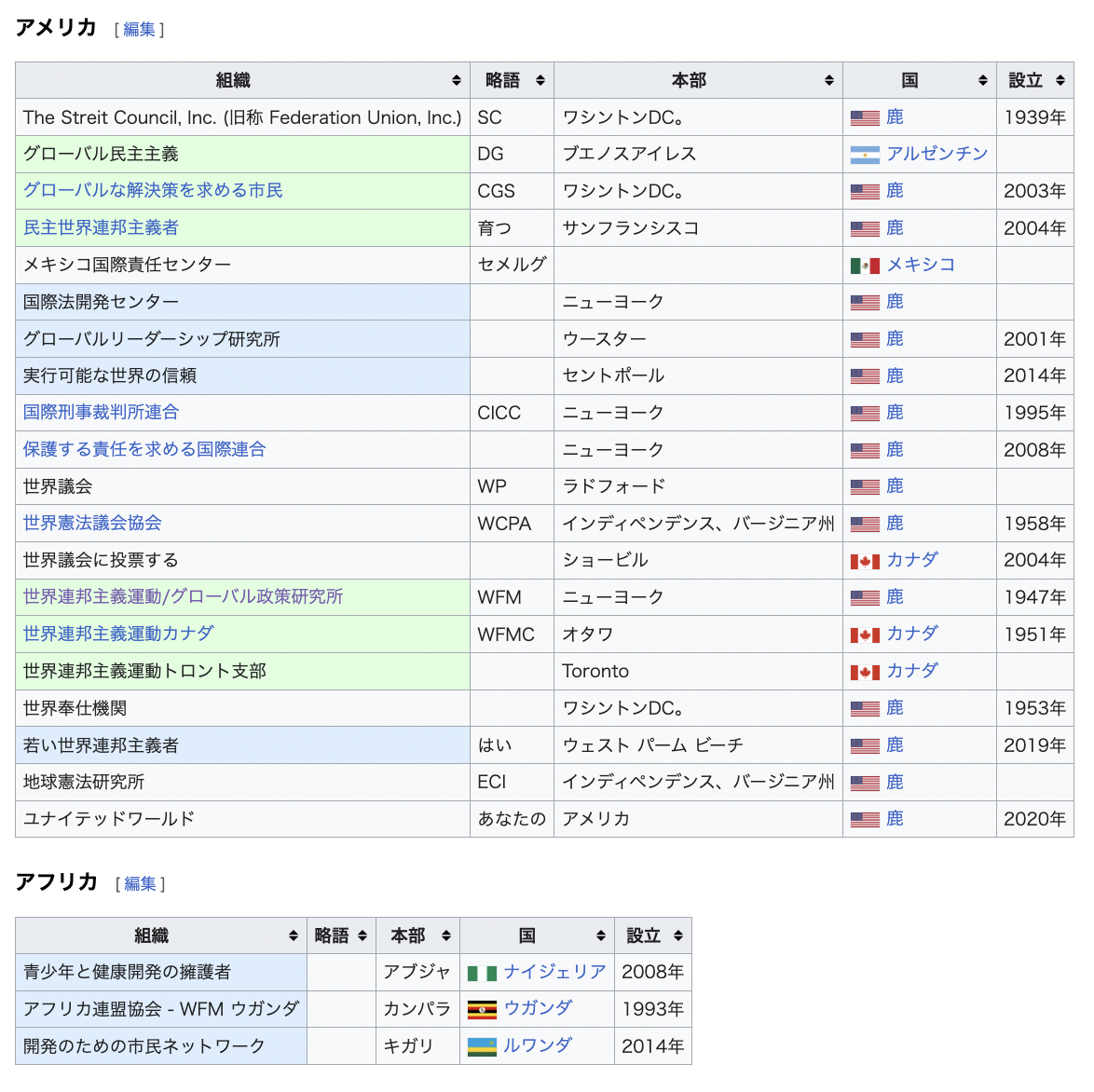
Task: Select 開発のための市民ネットワーク cell
Action: point(161,1046)
